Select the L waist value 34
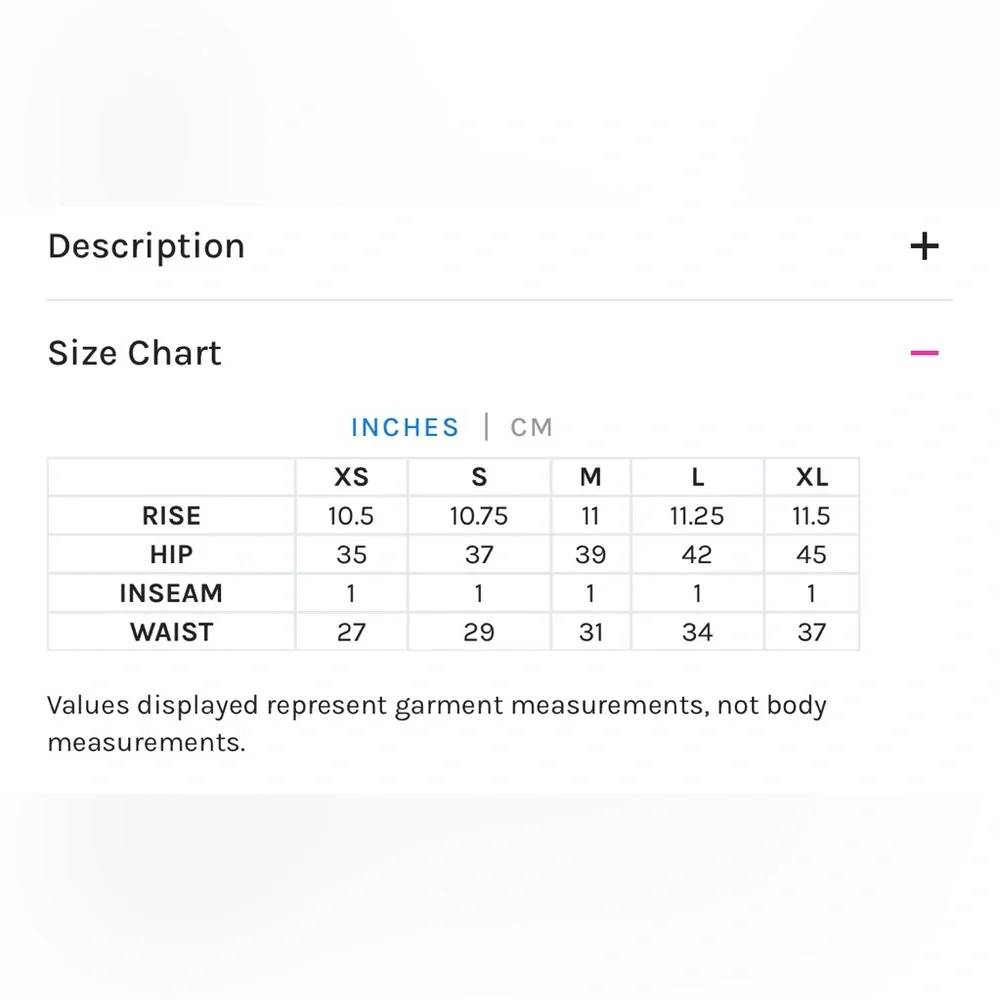The width and height of the screenshot is (1000, 1000). point(698,633)
